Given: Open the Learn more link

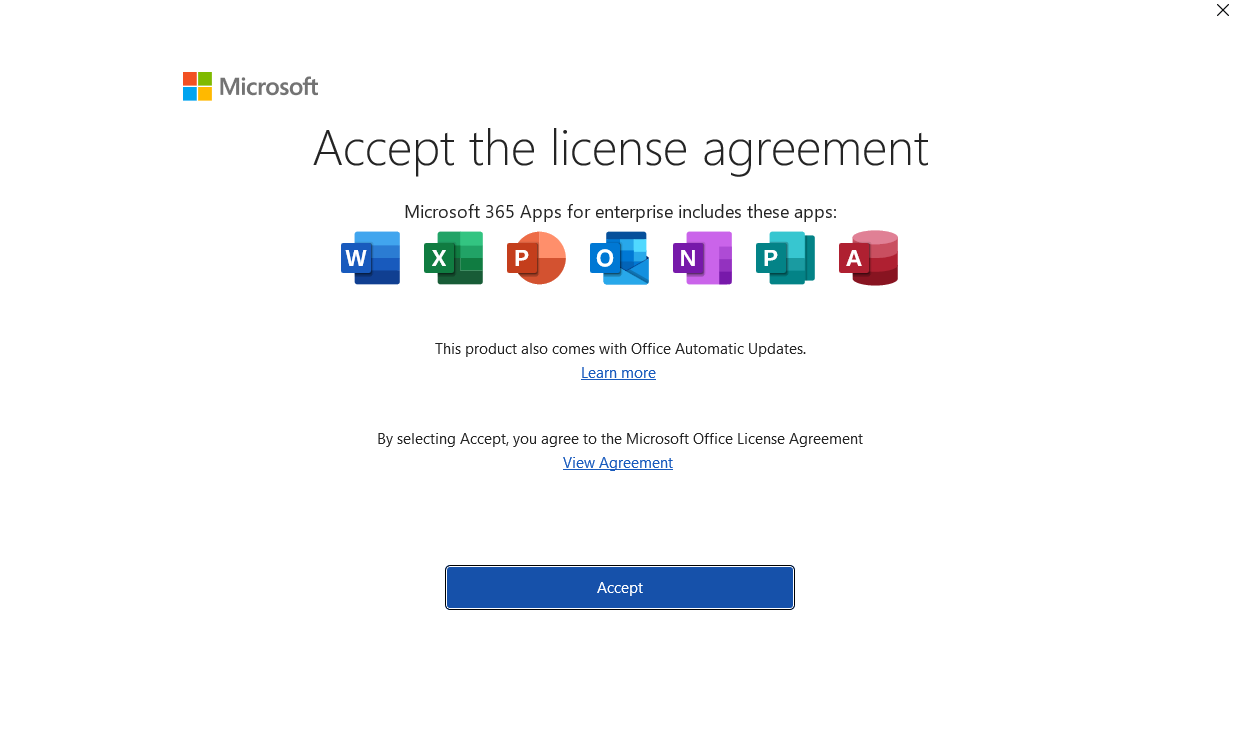Looking at the screenshot, I should (x=618, y=373).
